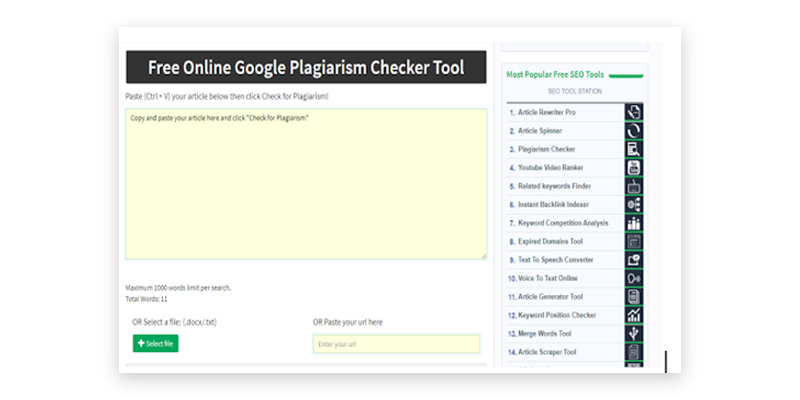Click the Keyword Competition Analysis icon
Viewport: 800px width, 400px height.
pyautogui.click(x=634, y=223)
